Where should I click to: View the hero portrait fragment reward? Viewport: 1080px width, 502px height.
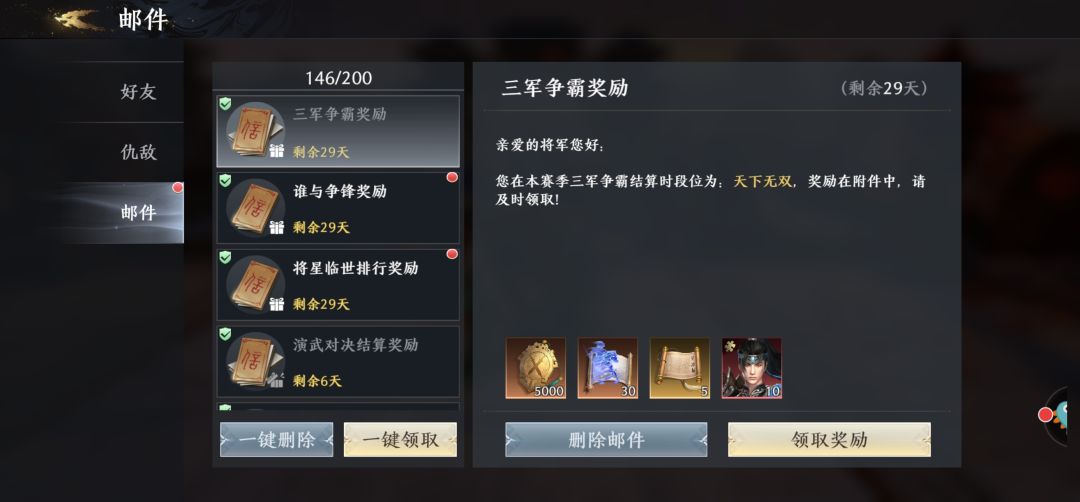click(x=751, y=368)
